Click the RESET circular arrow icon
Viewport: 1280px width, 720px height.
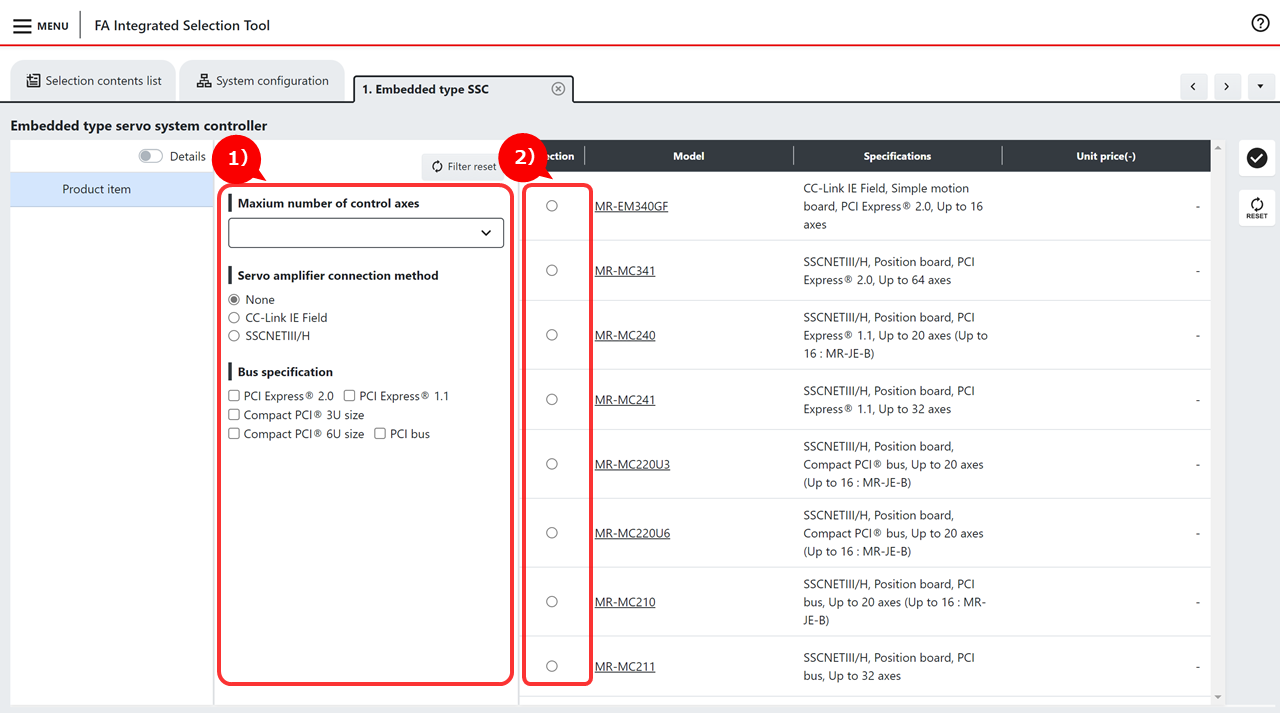1257,207
